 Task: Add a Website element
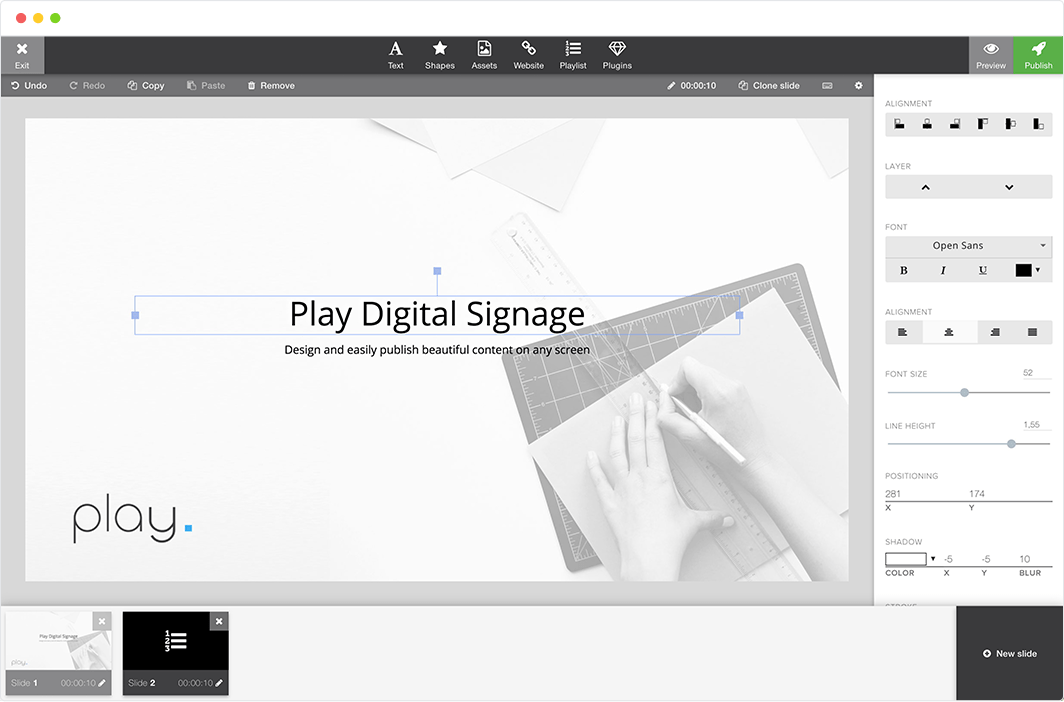coord(529,55)
